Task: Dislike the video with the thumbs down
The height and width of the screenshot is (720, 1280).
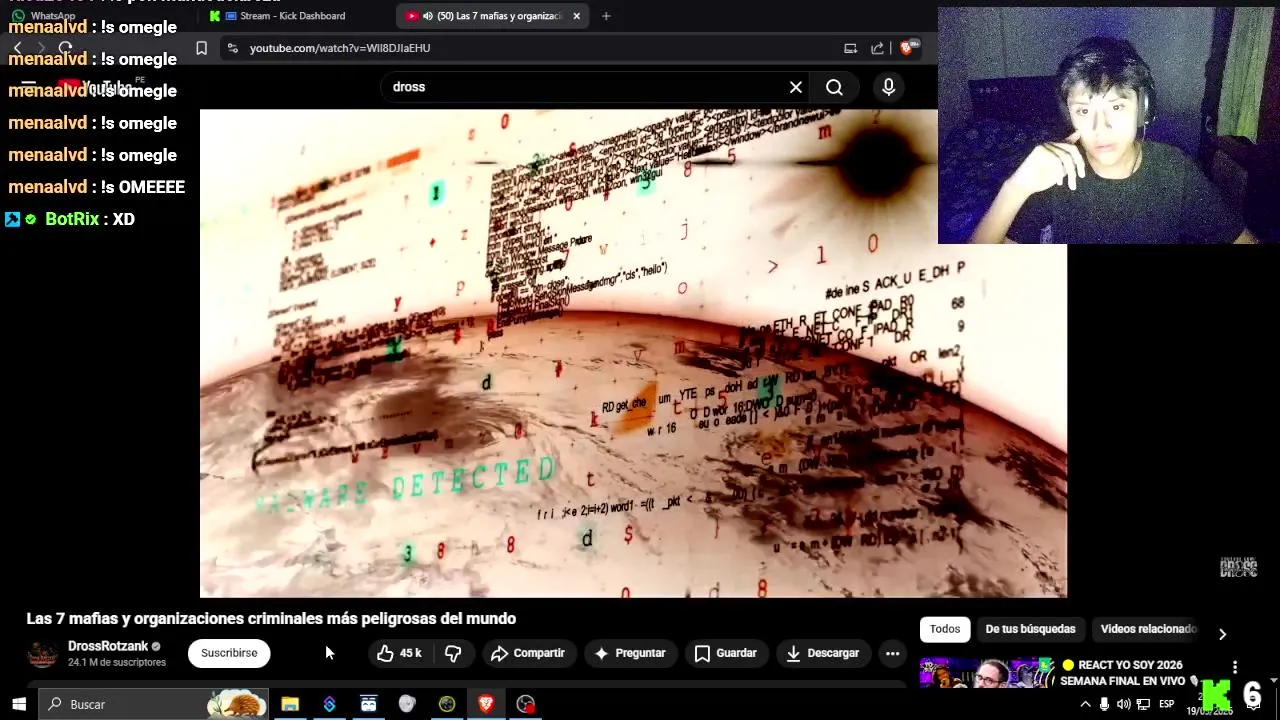Action: pyautogui.click(x=453, y=653)
